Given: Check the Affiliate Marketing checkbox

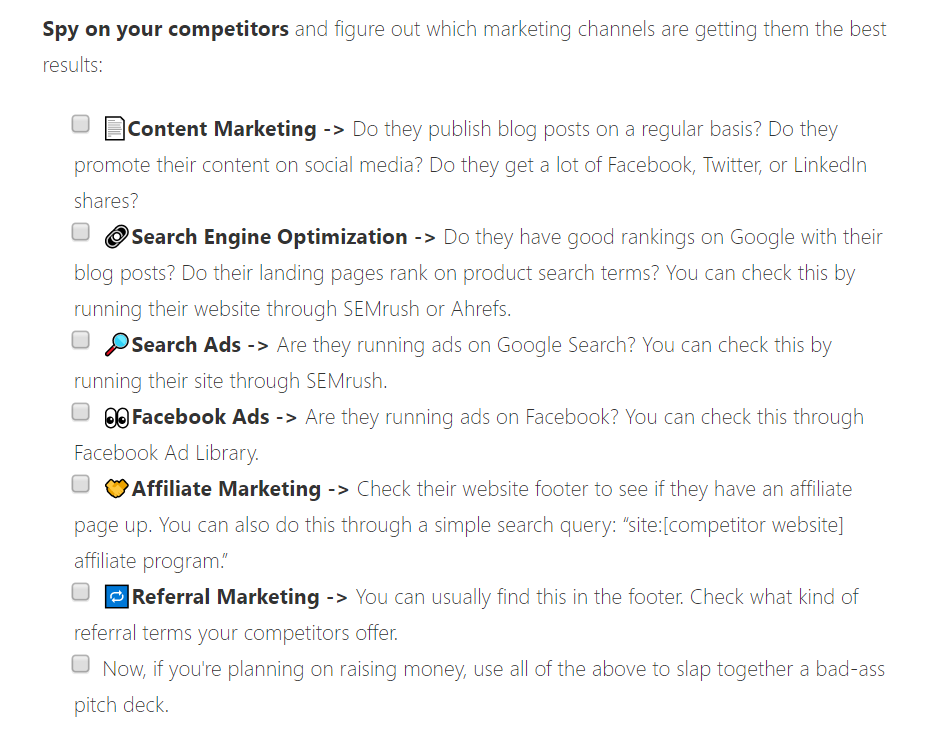Looking at the screenshot, I should pos(80,483).
